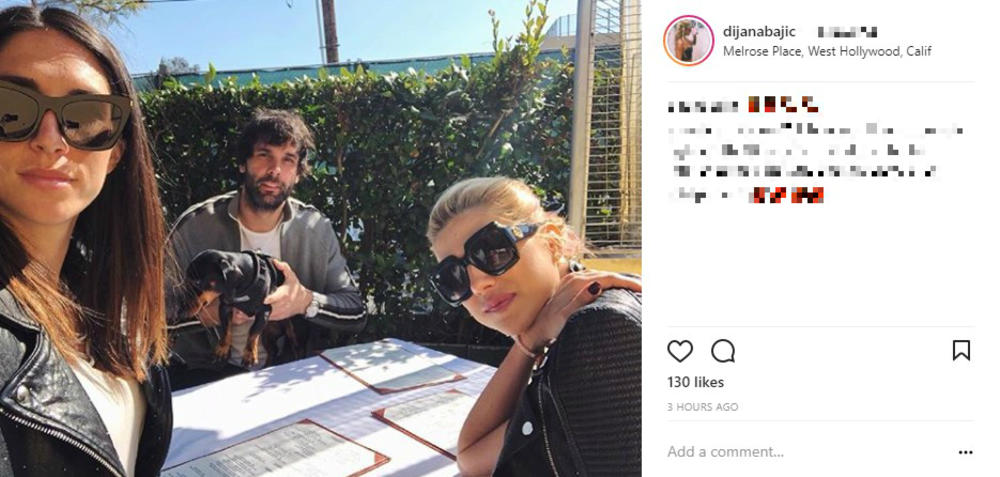
Task: Tap the menu lying nearest the camera
Action: point(274,451)
